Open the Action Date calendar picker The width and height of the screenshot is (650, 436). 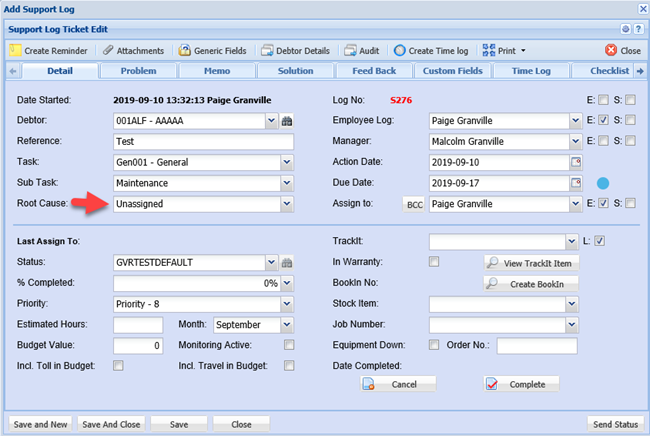pos(575,162)
